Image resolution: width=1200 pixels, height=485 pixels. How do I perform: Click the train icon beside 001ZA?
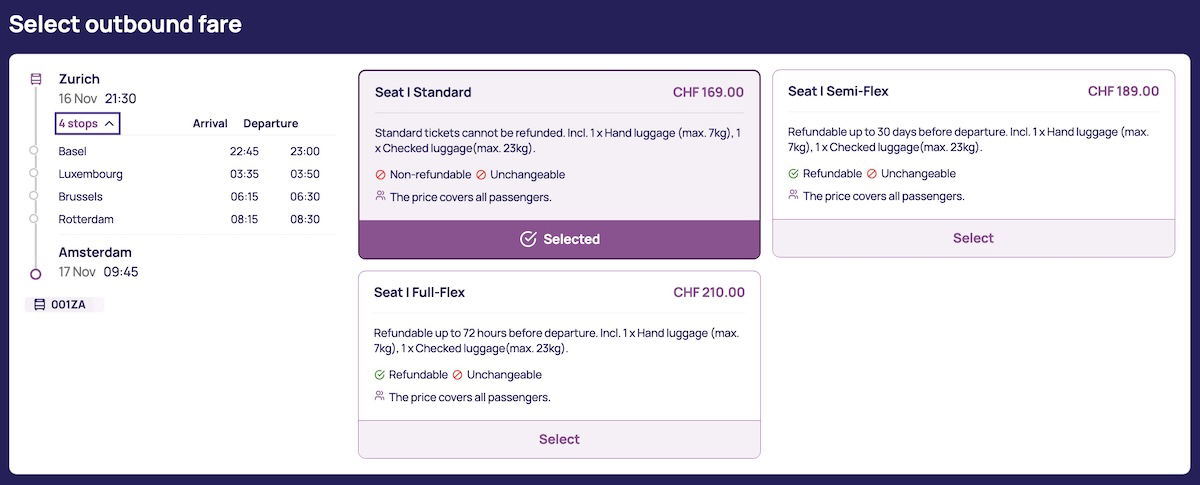tap(40, 305)
